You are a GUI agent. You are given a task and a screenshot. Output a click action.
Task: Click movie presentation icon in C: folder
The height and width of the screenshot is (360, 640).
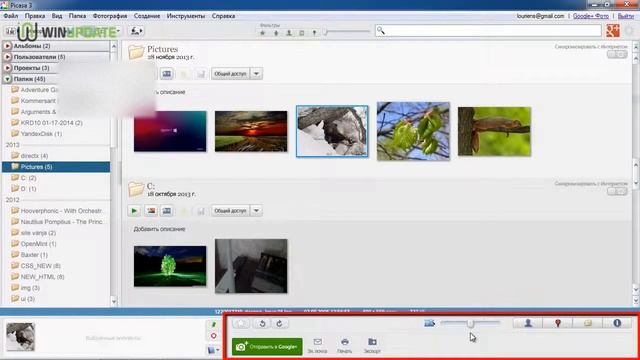point(167,211)
